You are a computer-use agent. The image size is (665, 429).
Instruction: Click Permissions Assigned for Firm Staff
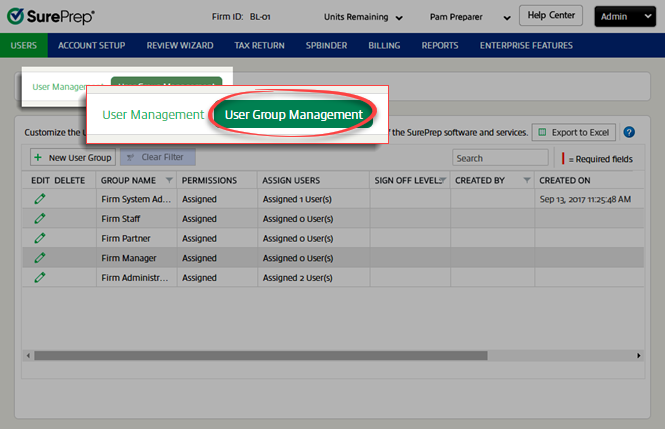(199, 219)
